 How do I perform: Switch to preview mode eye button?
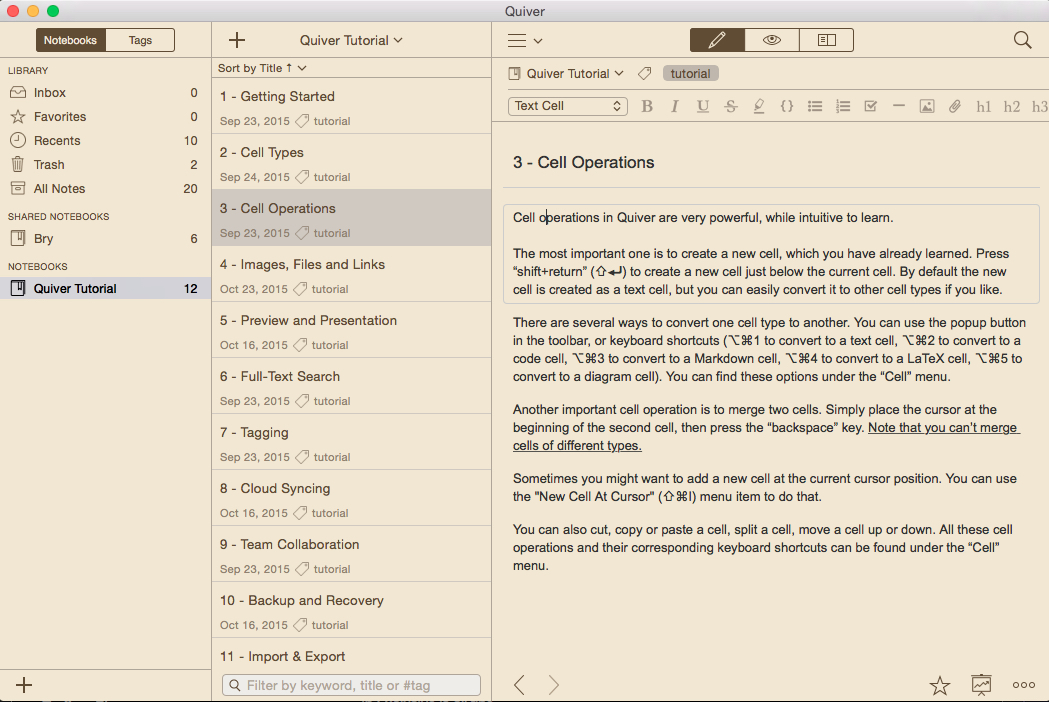(771, 40)
